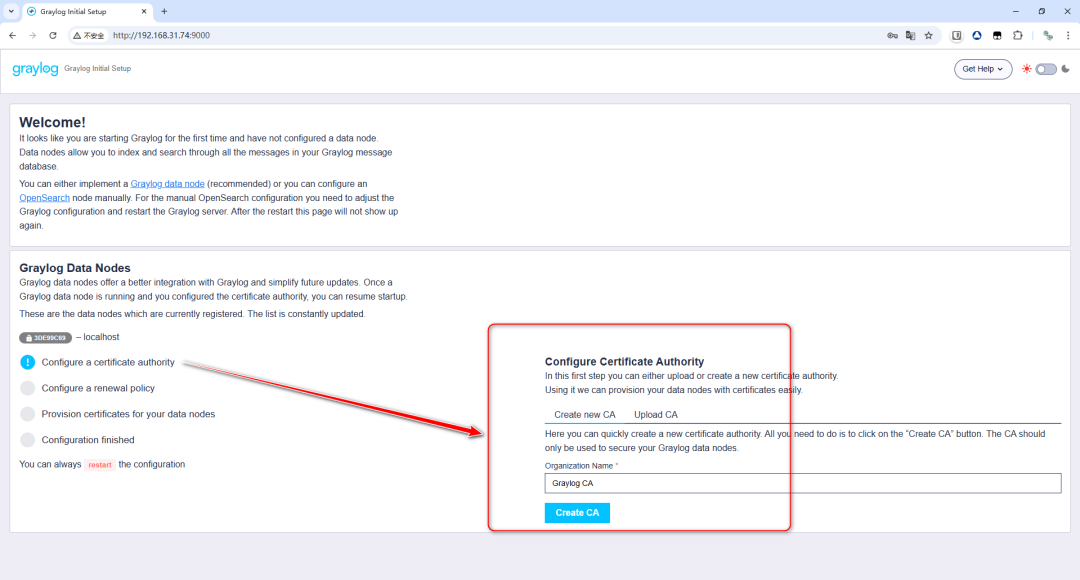Click the Organization Name input field

pos(802,483)
